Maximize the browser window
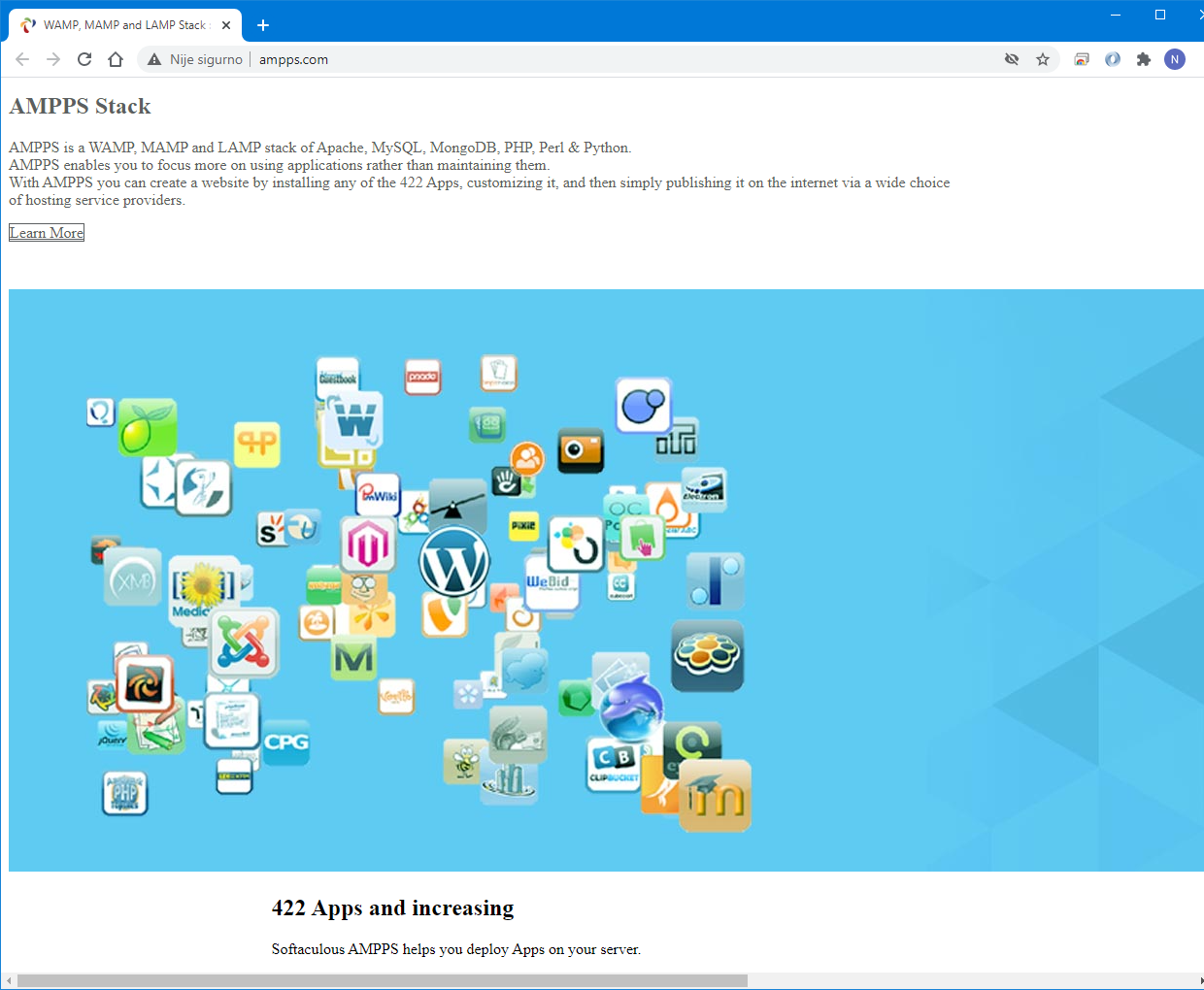Screen dimensions: 1204x990 pyautogui.click(x=1159, y=15)
